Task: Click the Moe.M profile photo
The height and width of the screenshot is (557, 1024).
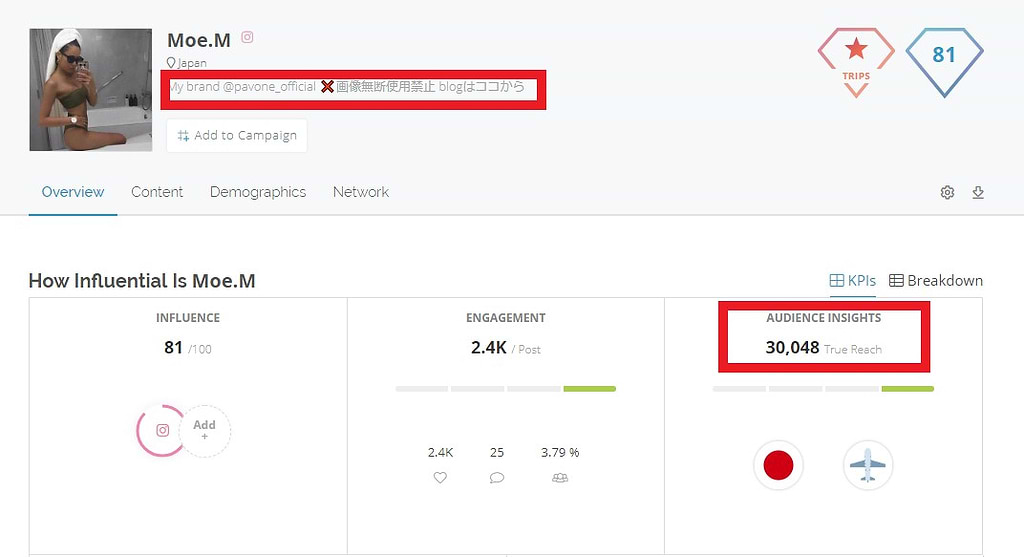Action: (91, 89)
